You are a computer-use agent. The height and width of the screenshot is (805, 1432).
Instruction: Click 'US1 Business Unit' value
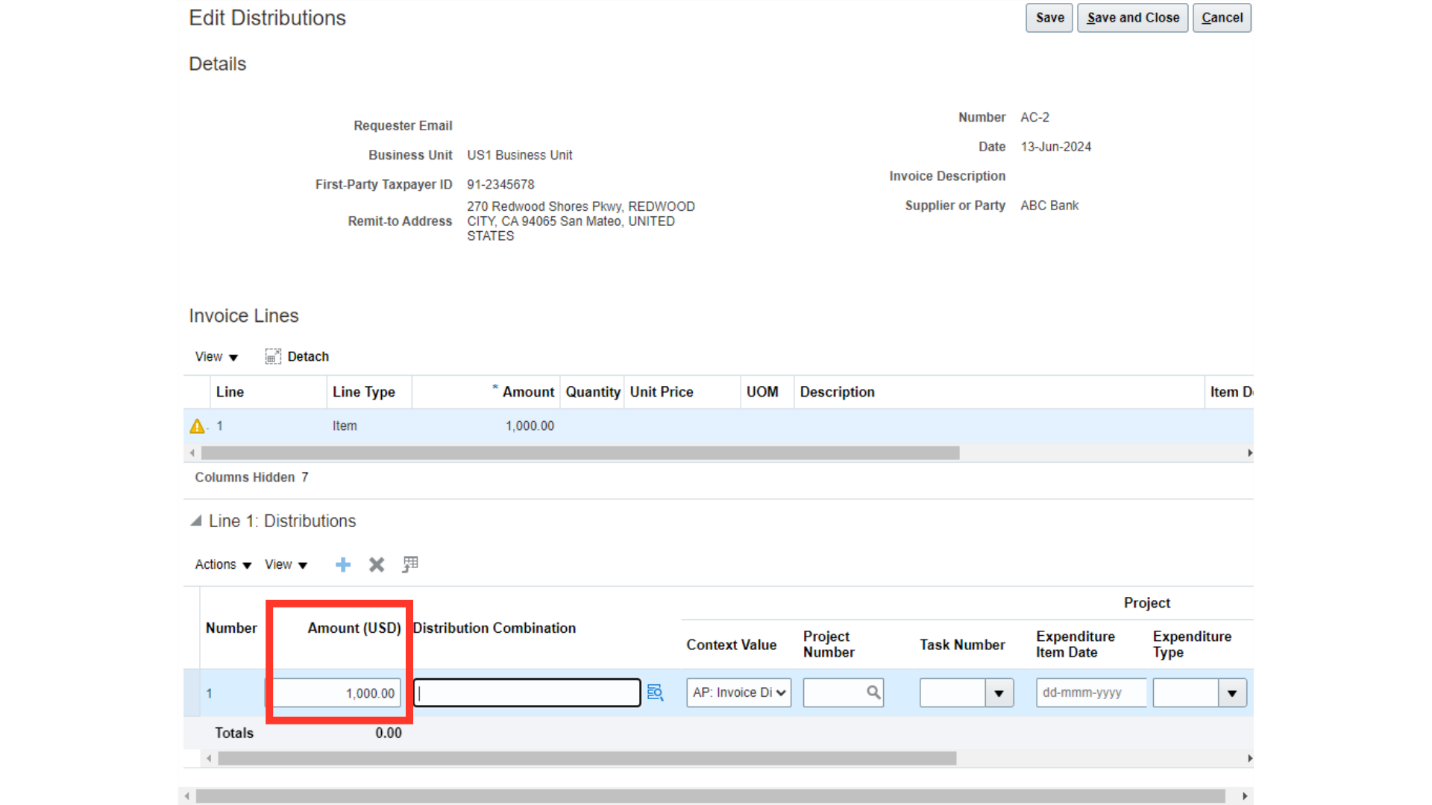[x=519, y=156]
